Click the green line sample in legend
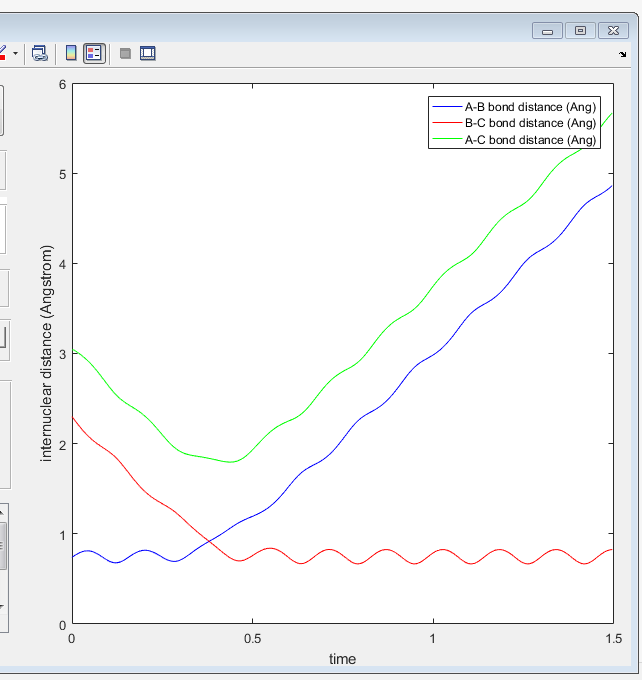The image size is (642, 680). (x=447, y=140)
